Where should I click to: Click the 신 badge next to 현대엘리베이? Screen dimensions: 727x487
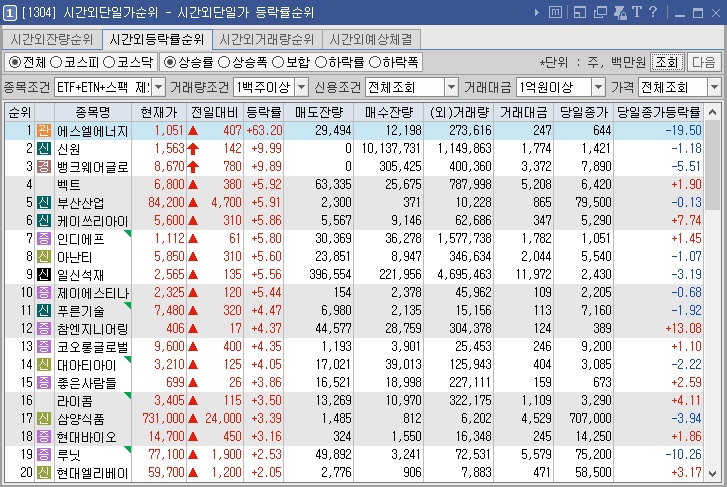tap(44, 473)
